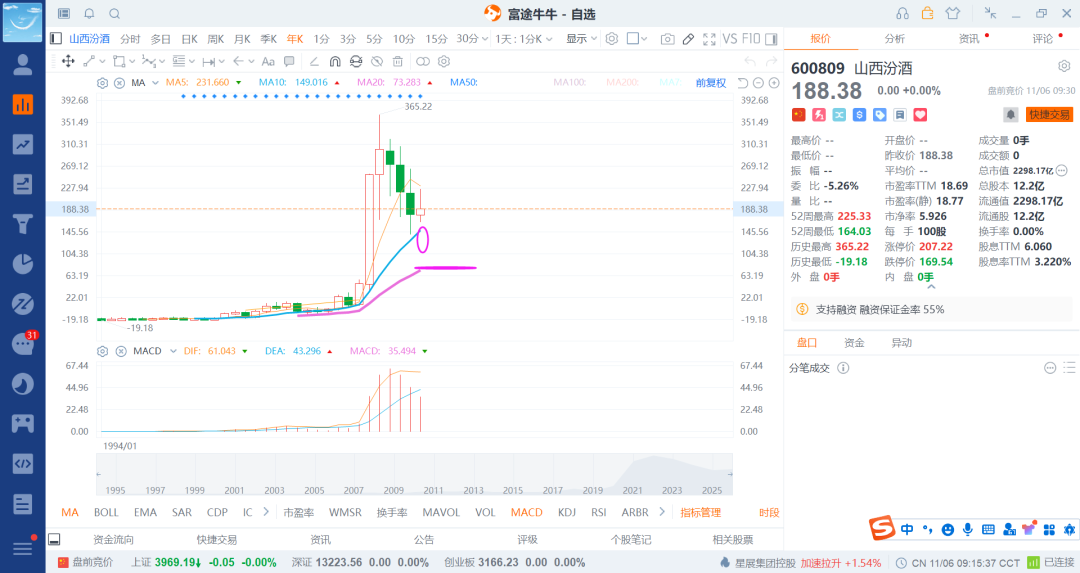
Task: Select the move crosshair drawing tool
Action: click(68, 61)
